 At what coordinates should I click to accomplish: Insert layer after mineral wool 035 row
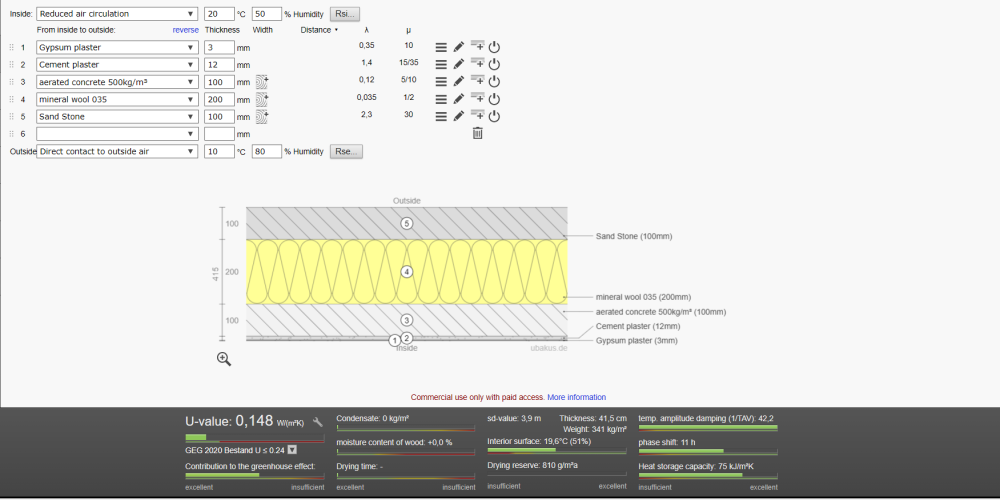(477, 98)
